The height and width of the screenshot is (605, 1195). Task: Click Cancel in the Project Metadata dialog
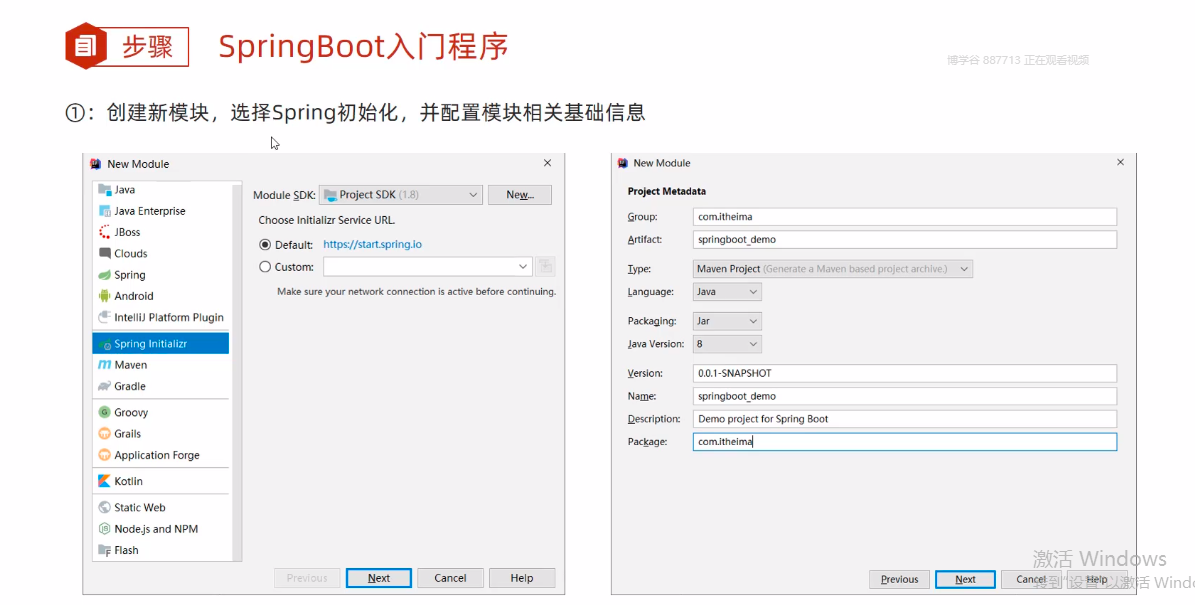[x=1031, y=579]
